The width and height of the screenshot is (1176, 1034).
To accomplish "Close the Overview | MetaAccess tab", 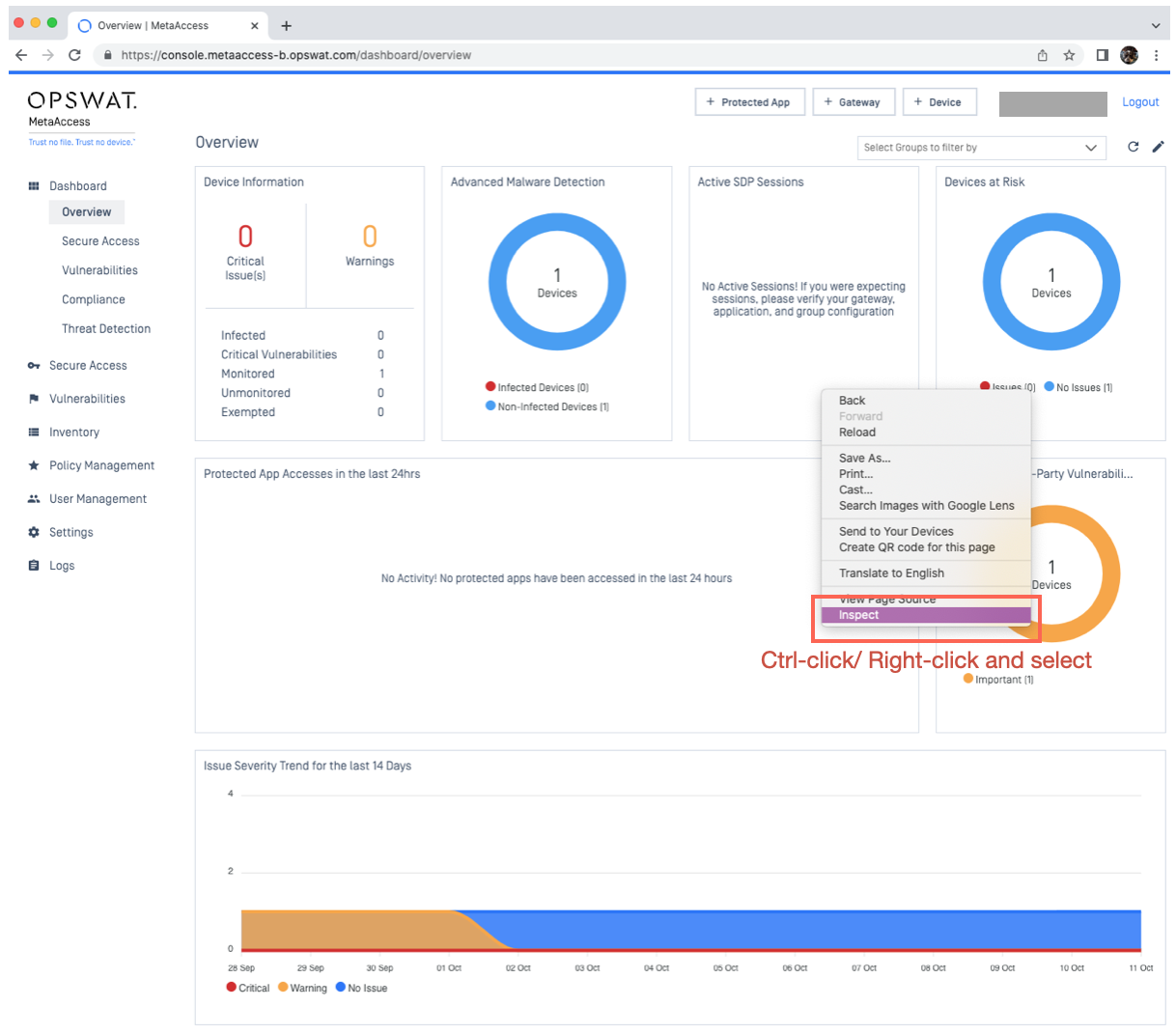I will (x=254, y=26).
